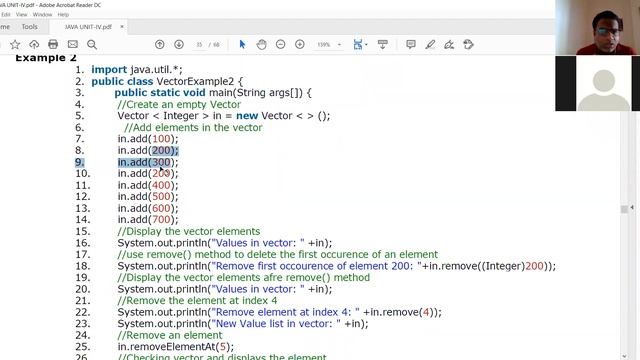
Task: Go to next page arrow
Action: pyautogui.click(x=179, y=44)
